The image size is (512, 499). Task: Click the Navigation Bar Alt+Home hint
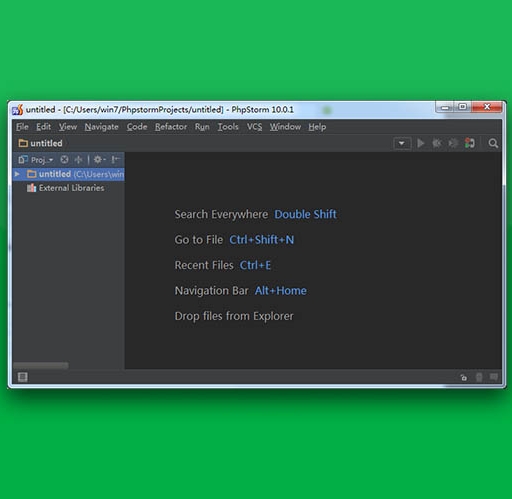pyautogui.click(x=240, y=291)
